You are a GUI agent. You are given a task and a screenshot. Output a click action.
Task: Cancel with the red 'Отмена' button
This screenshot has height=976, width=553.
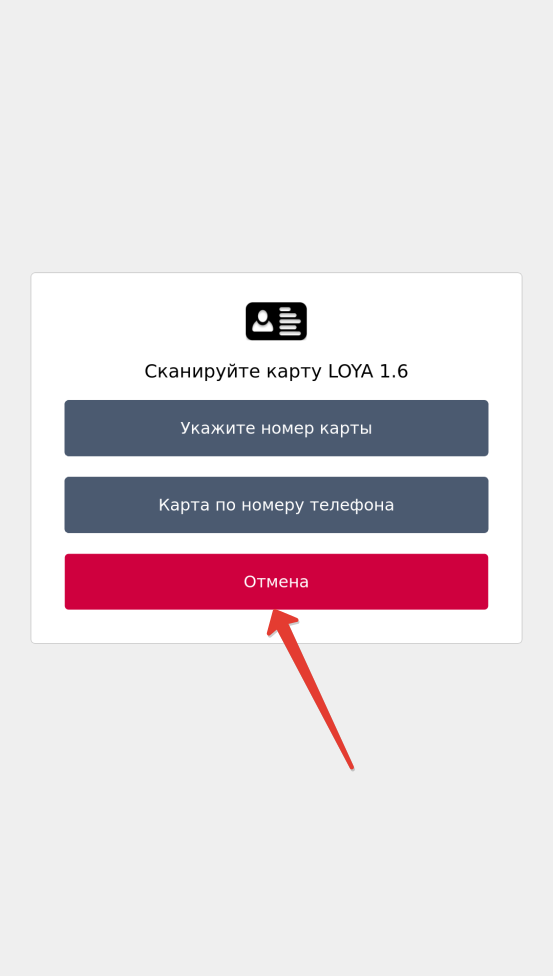(x=276, y=581)
